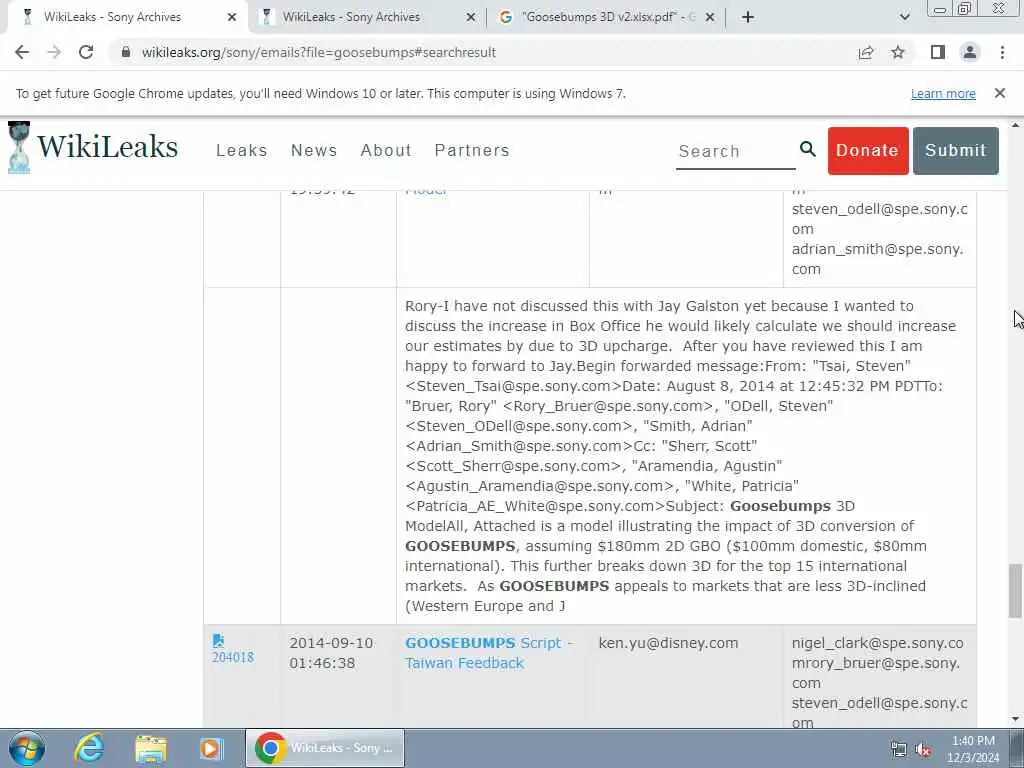1024x768 pixels.
Task: Open the Windows Start menu
Action: click(x=27, y=748)
